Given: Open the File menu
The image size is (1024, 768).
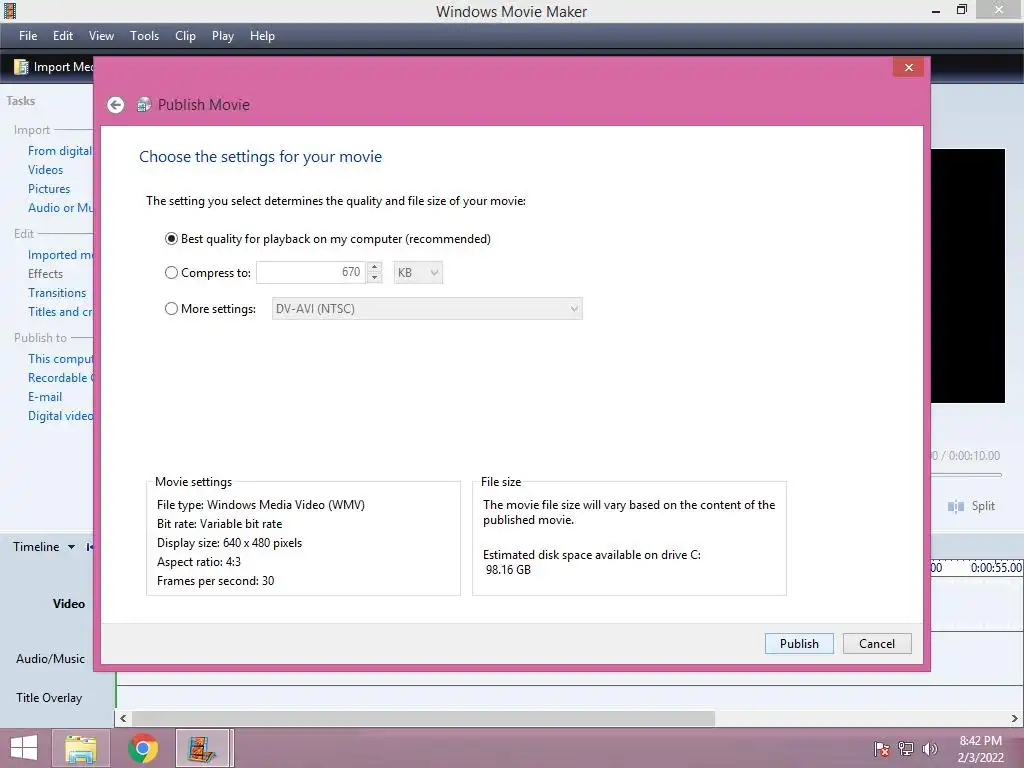Looking at the screenshot, I should 28,36.
